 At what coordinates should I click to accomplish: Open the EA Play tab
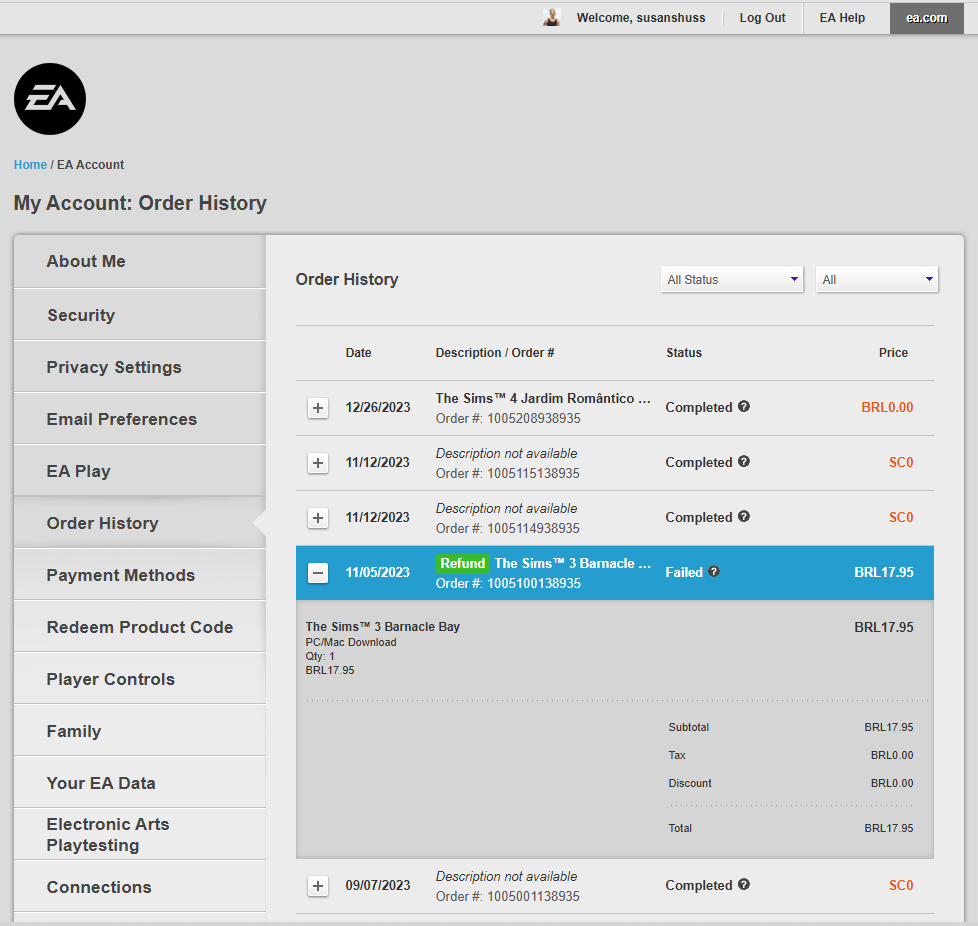tap(140, 471)
